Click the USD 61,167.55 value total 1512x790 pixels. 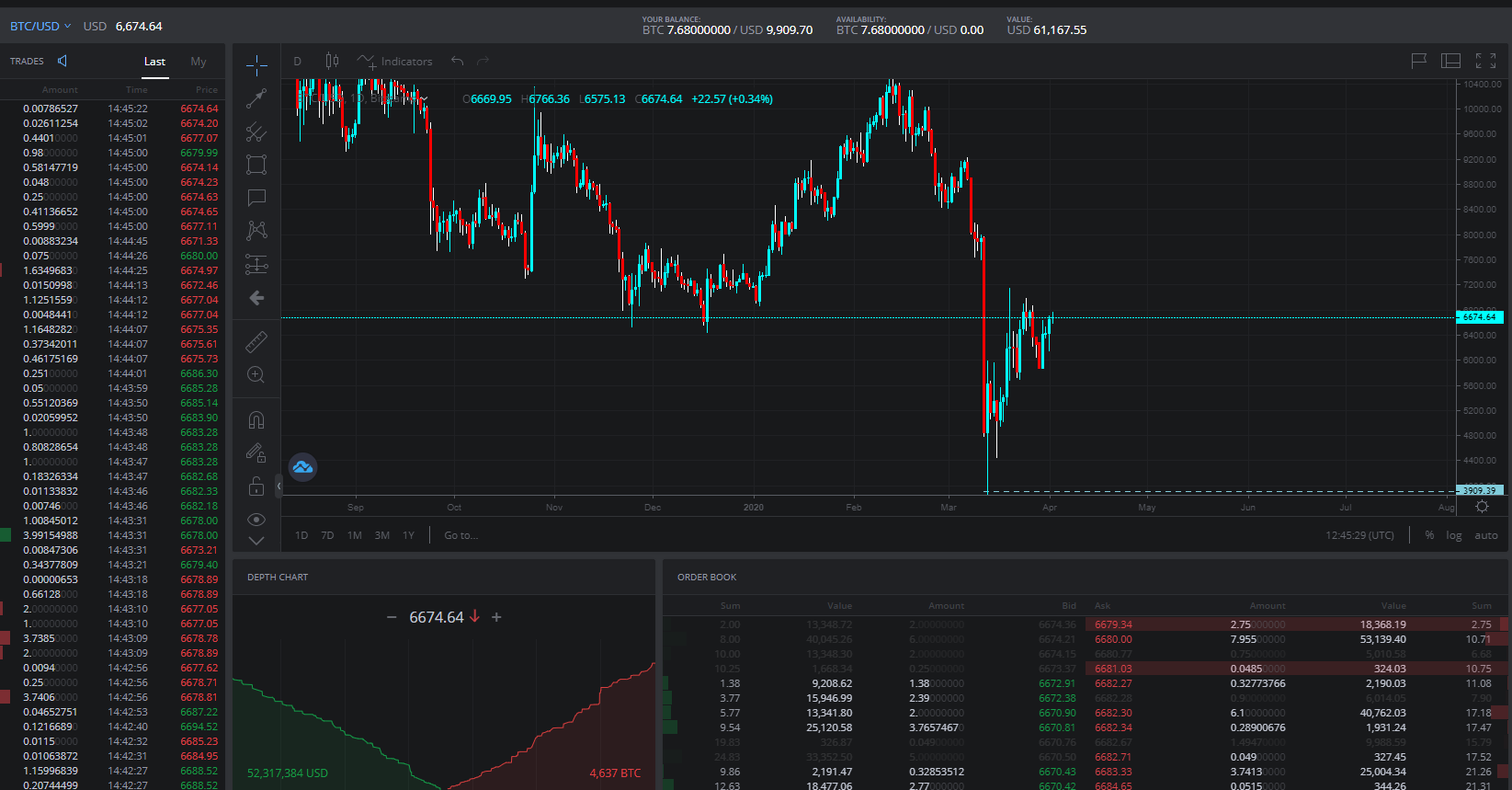click(x=1046, y=30)
